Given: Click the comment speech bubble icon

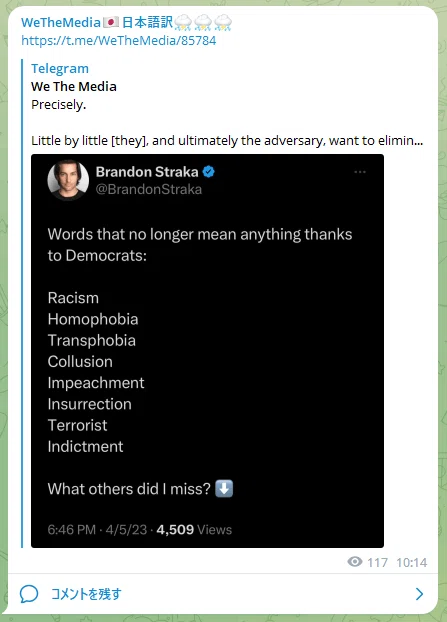Looking at the screenshot, I should click(x=29, y=594).
